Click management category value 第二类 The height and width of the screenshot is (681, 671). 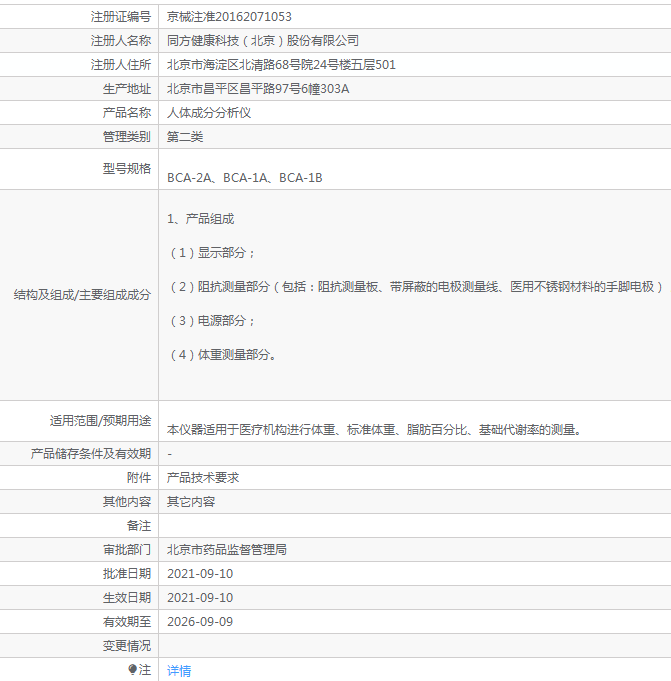tap(185, 137)
